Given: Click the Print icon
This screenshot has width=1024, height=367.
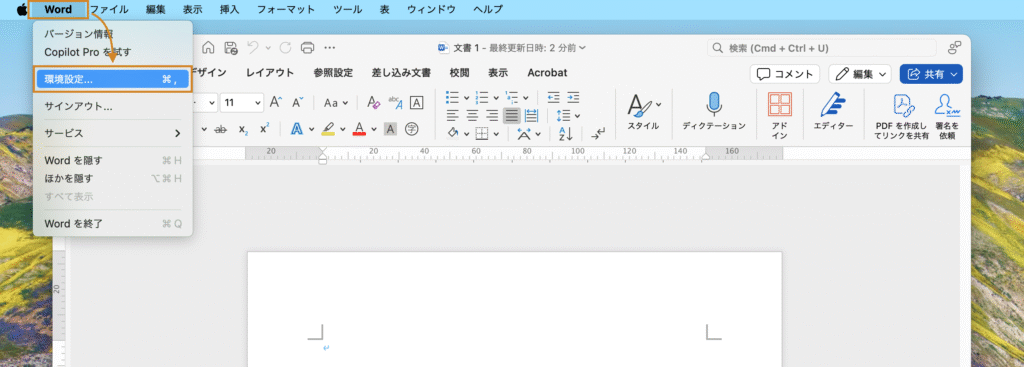Looking at the screenshot, I should (x=308, y=48).
